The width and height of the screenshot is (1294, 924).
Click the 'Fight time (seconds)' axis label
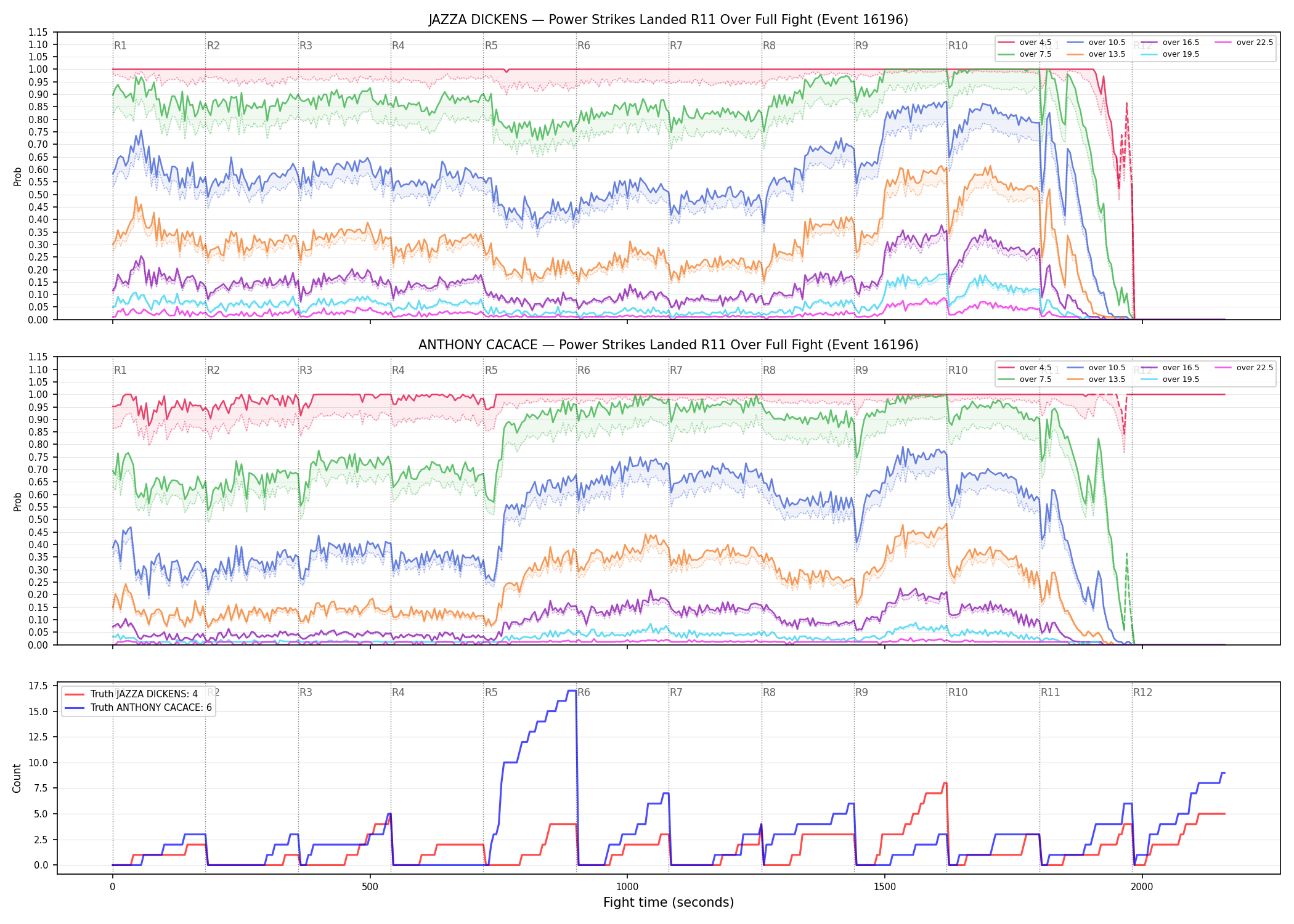pos(669,902)
